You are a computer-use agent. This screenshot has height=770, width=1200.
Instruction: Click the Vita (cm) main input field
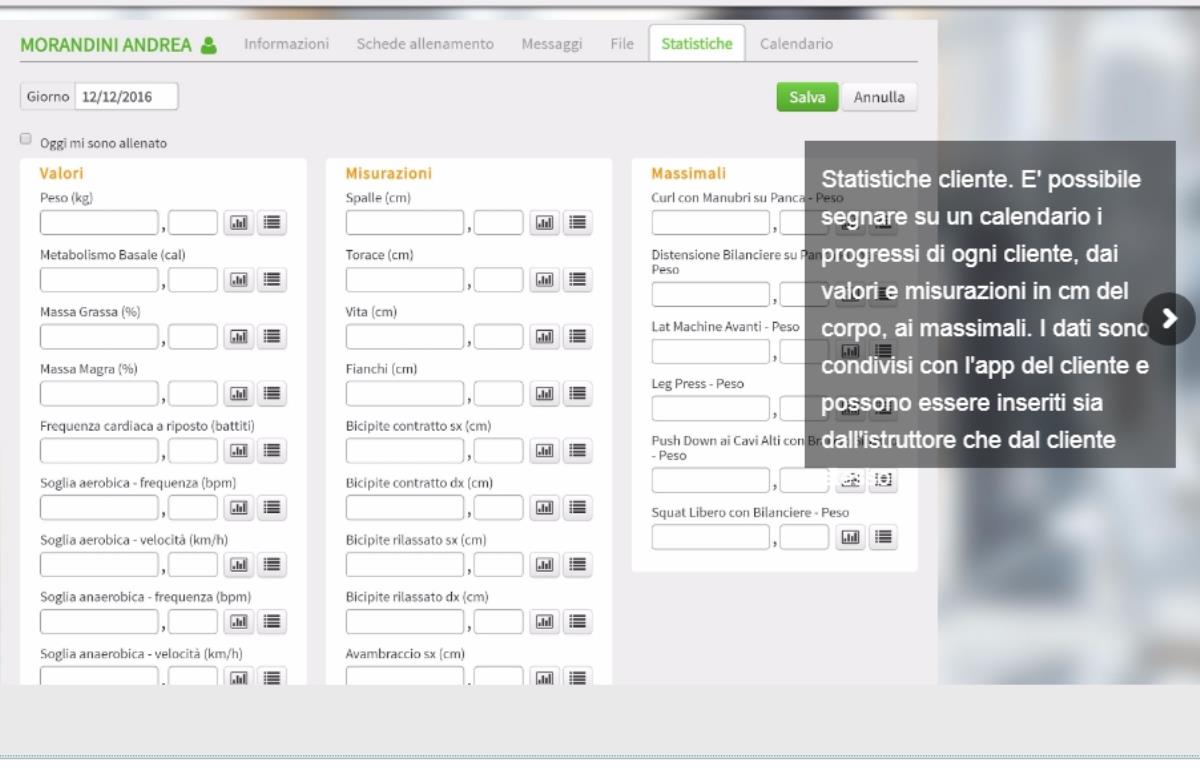[x=404, y=337]
